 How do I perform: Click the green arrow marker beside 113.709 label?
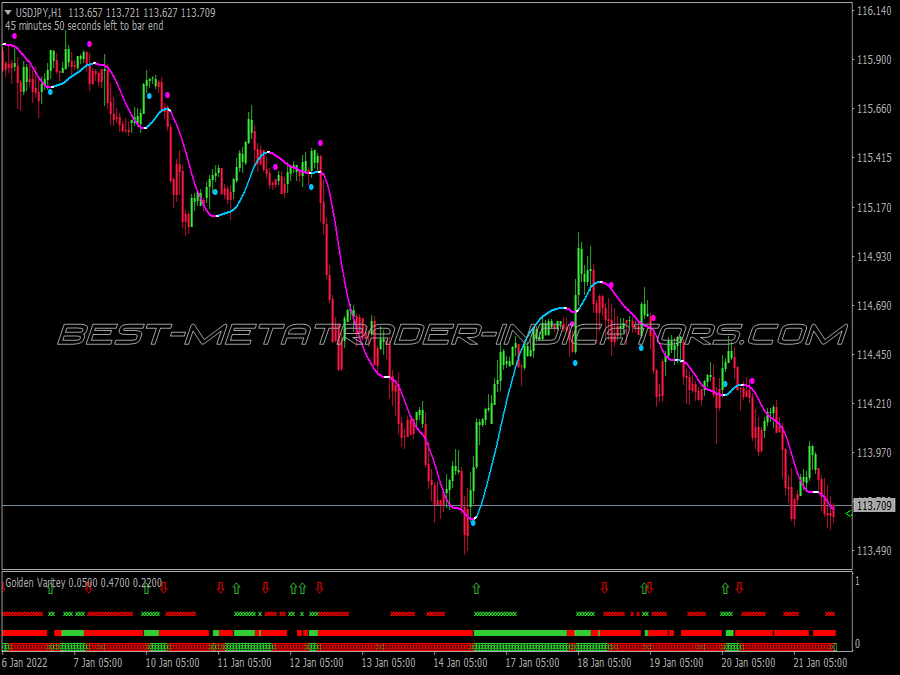(x=848, y=514)
